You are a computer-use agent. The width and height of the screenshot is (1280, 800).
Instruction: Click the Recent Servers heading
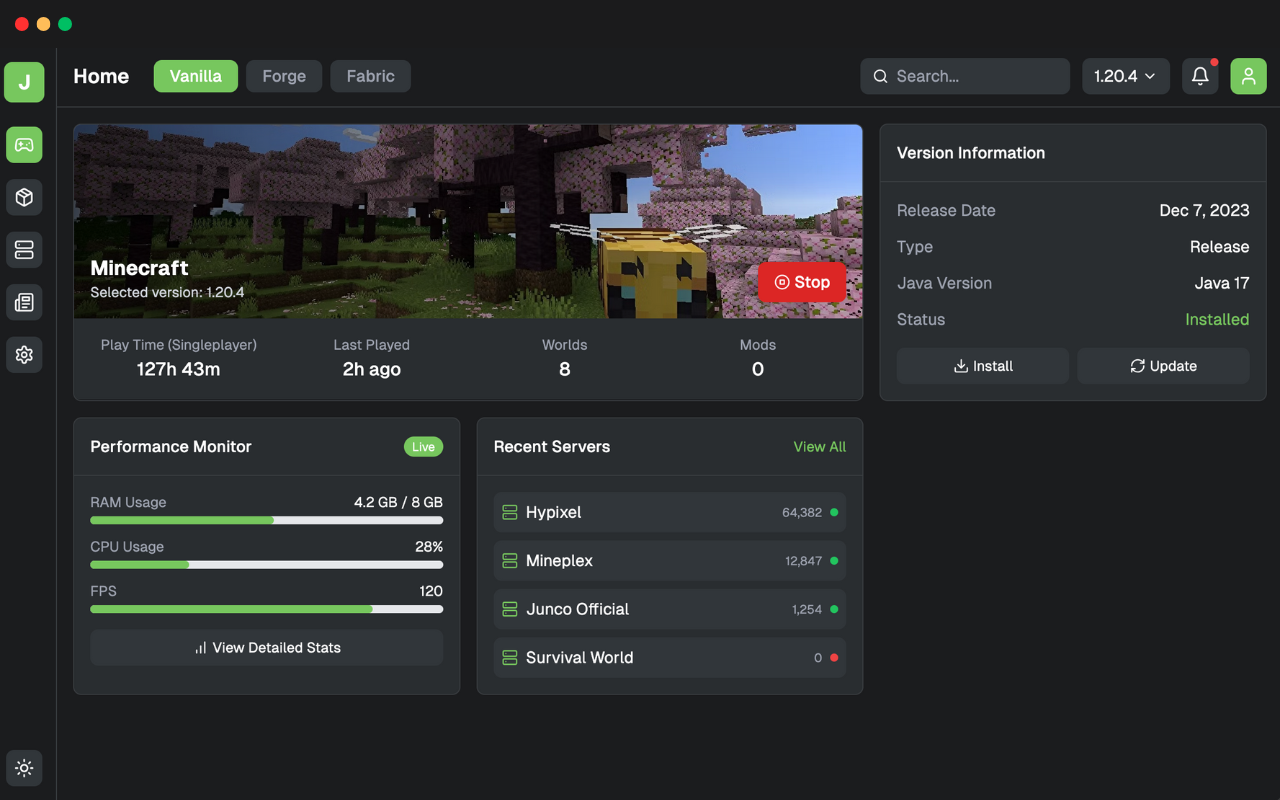pyautogui.click(x=552, y=447)
